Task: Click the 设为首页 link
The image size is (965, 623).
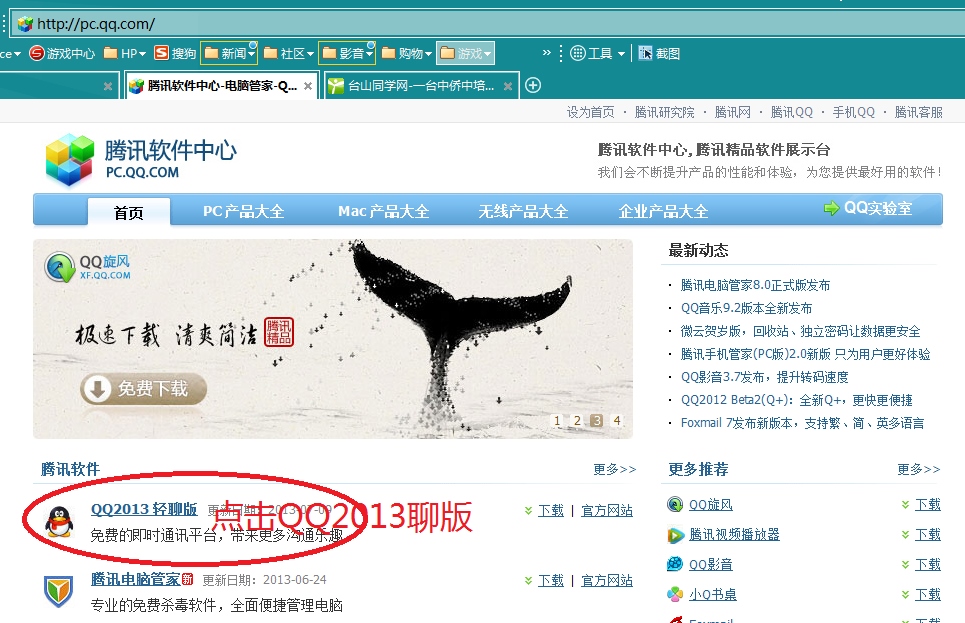Action: 590,112
